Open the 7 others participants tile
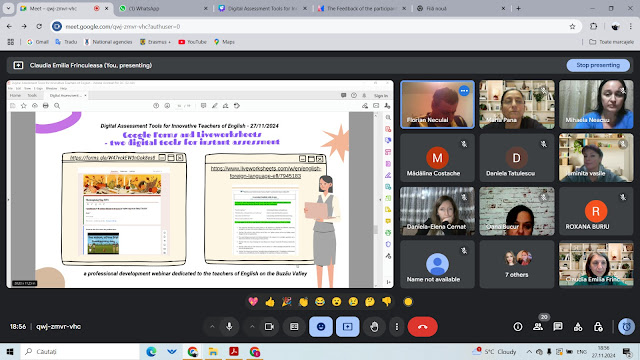 pyautogui.click(x=517, y=264)
